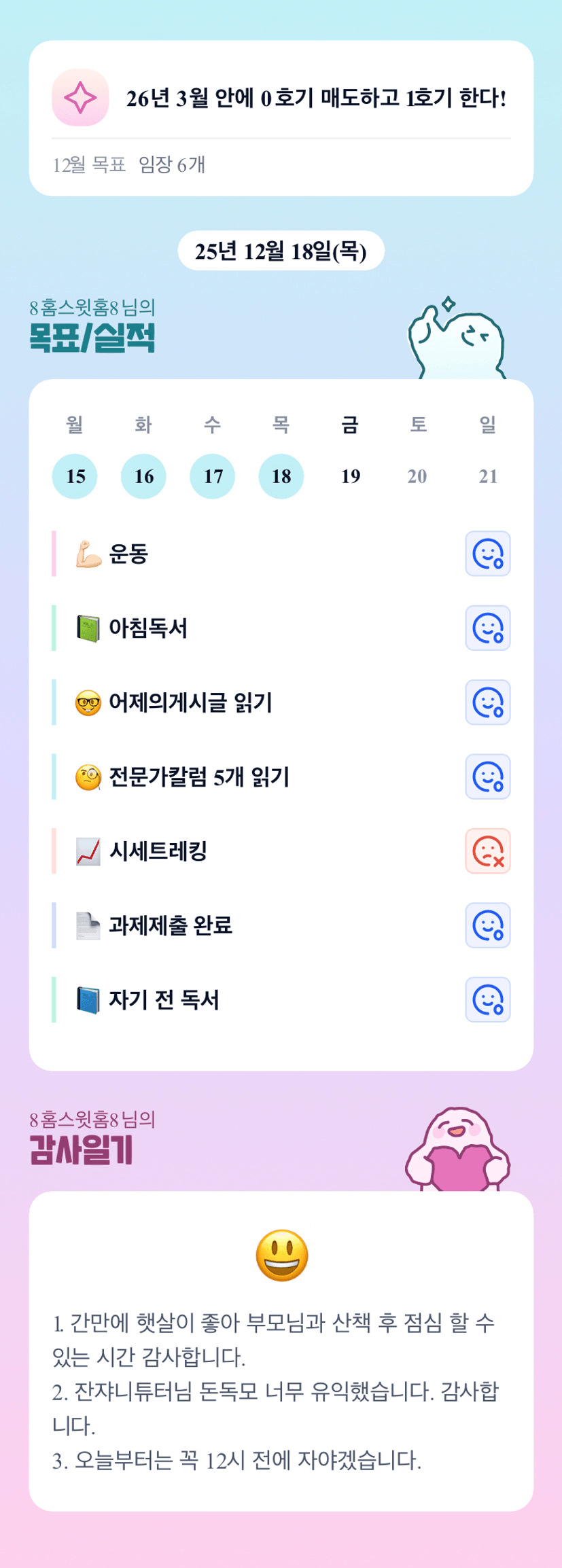
Task: Click the 과제제출 완료 smiley status icon
Action: [487, 925]
